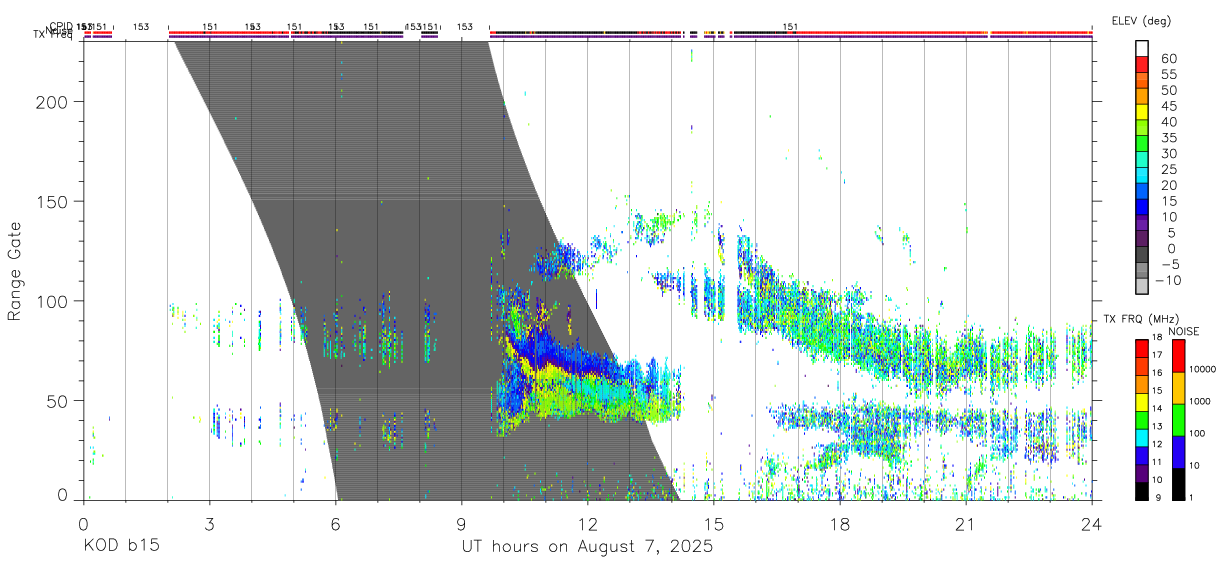
Task: Select the '1000' label on NOISE scale
Action: pyautogui.click(x=1201, y=401)
